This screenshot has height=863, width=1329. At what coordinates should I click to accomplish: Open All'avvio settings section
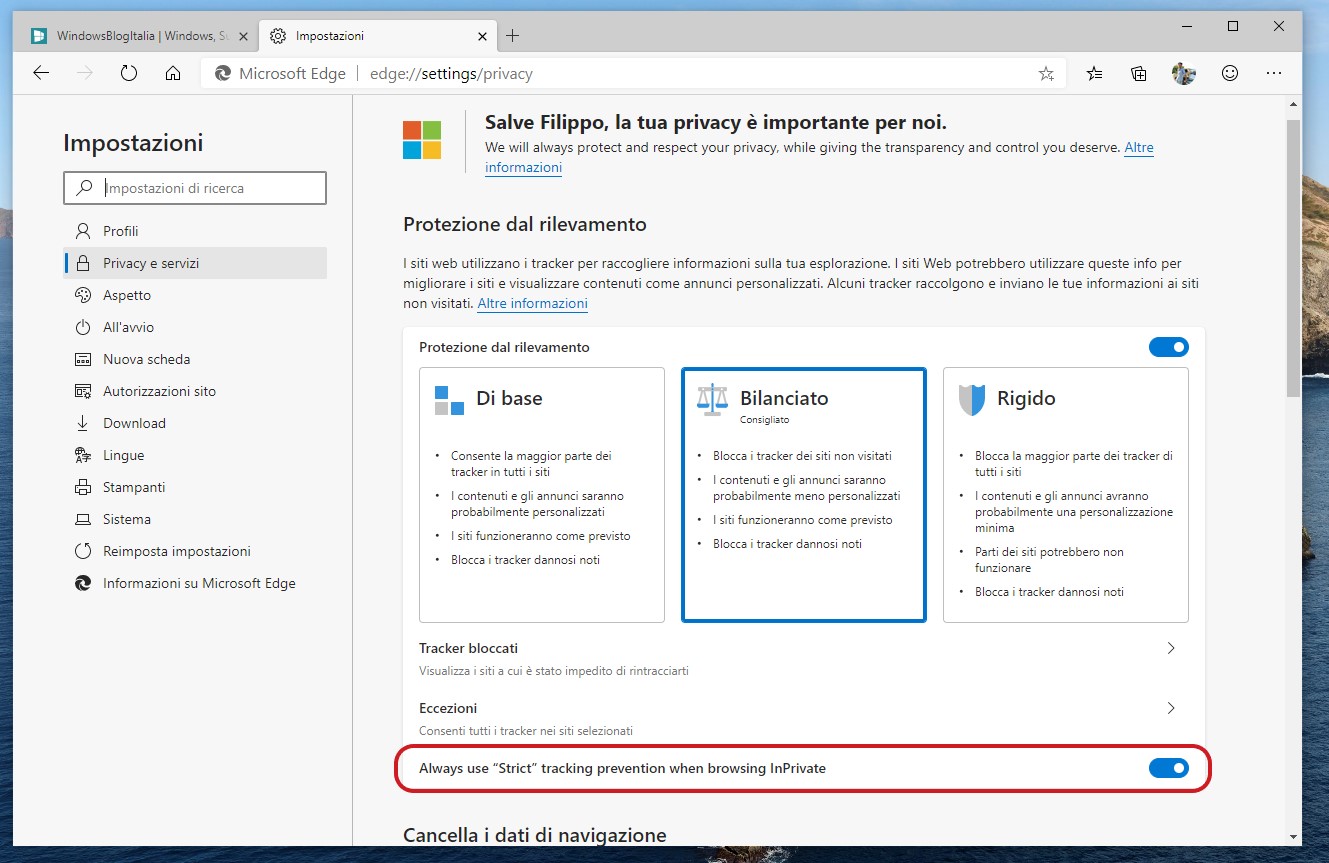tap(195, 327)
